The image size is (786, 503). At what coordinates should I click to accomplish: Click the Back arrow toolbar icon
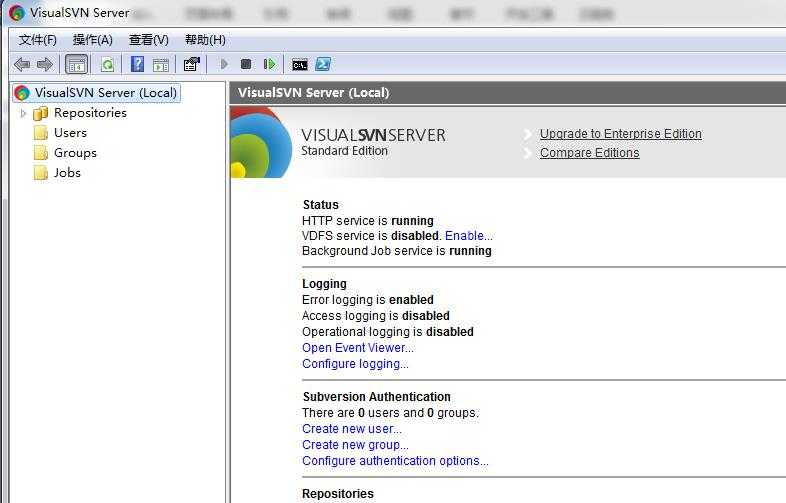(x=22, y=64)
